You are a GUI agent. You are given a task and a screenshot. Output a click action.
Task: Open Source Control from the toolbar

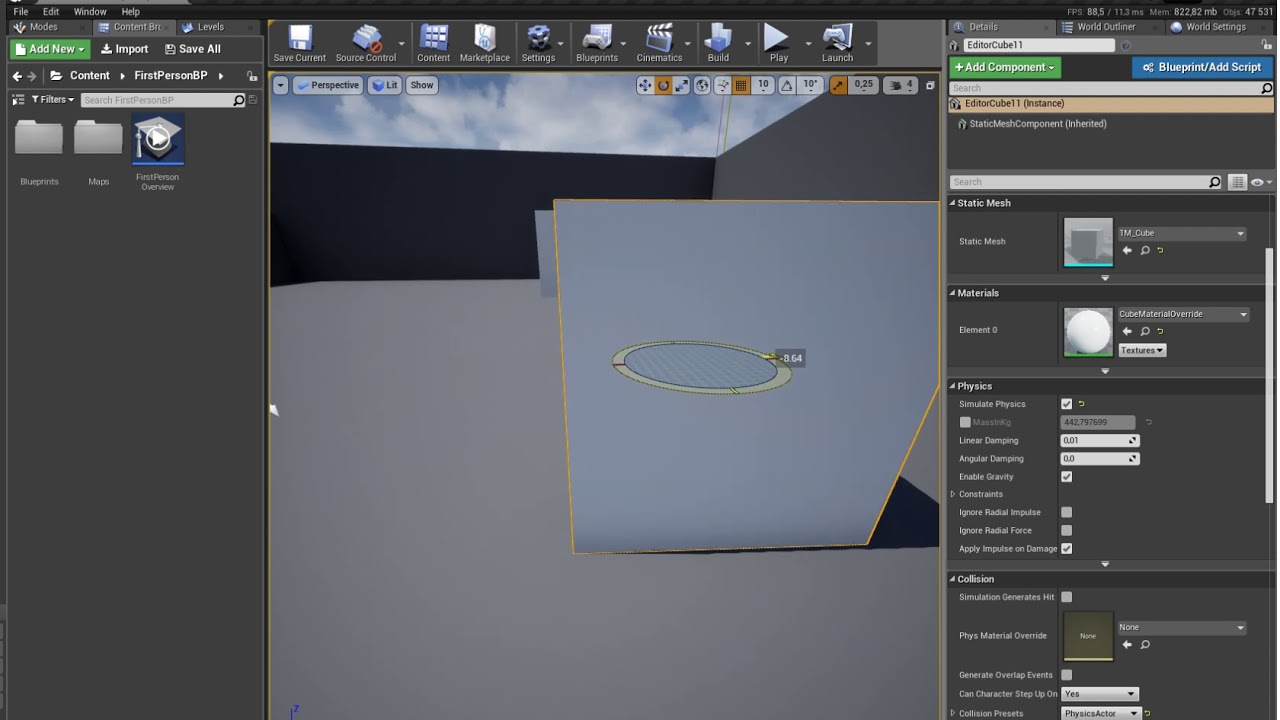(x=366, y=44)
